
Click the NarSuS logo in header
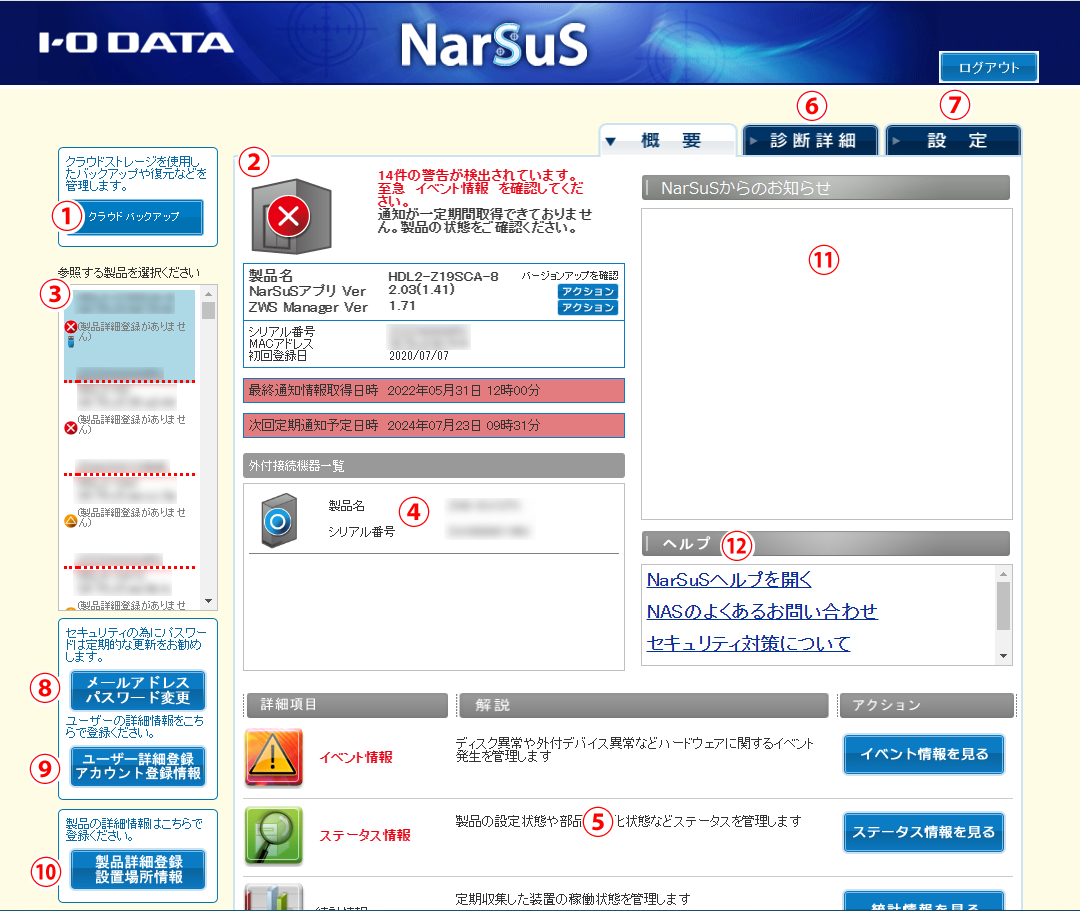(494, 45)
